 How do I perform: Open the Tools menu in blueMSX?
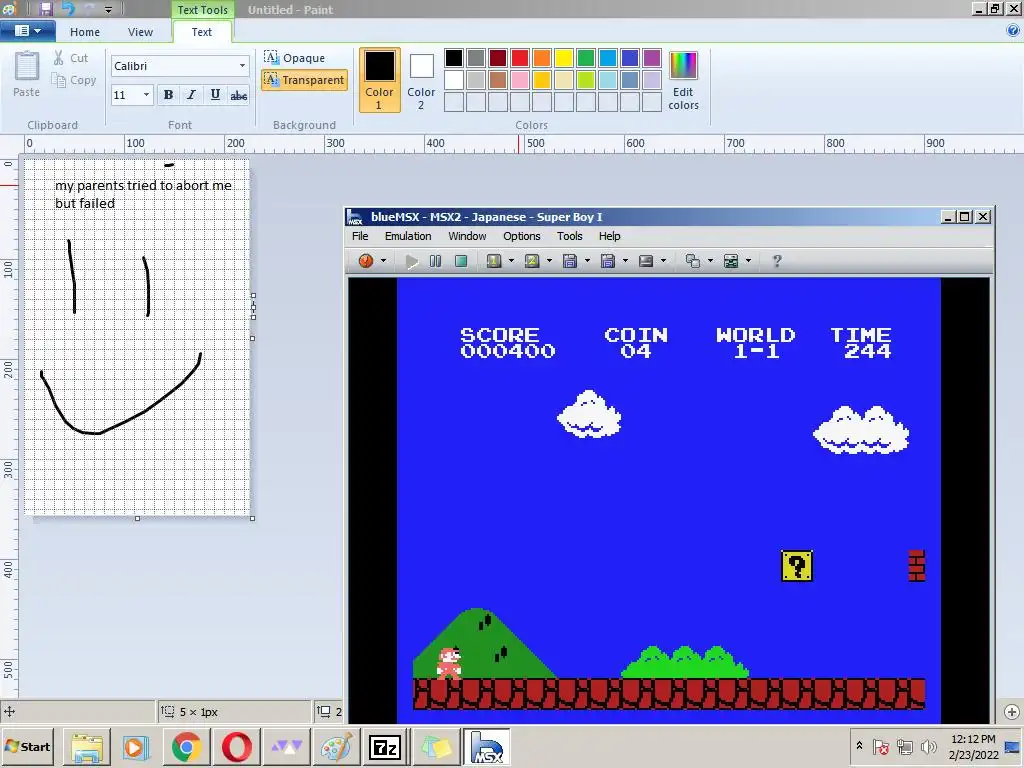pos(569,236)
